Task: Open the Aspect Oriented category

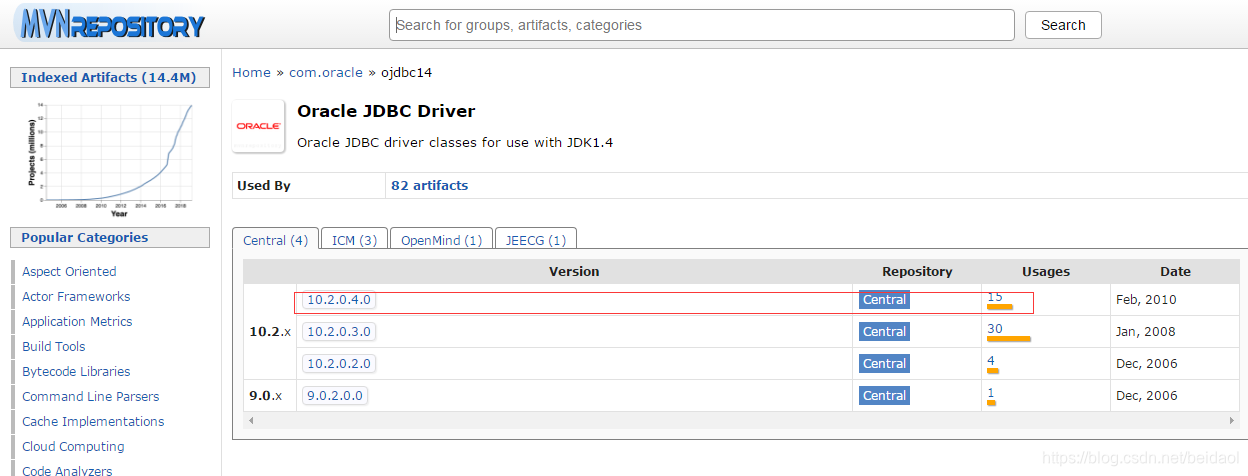Action: tap(69, 271)
